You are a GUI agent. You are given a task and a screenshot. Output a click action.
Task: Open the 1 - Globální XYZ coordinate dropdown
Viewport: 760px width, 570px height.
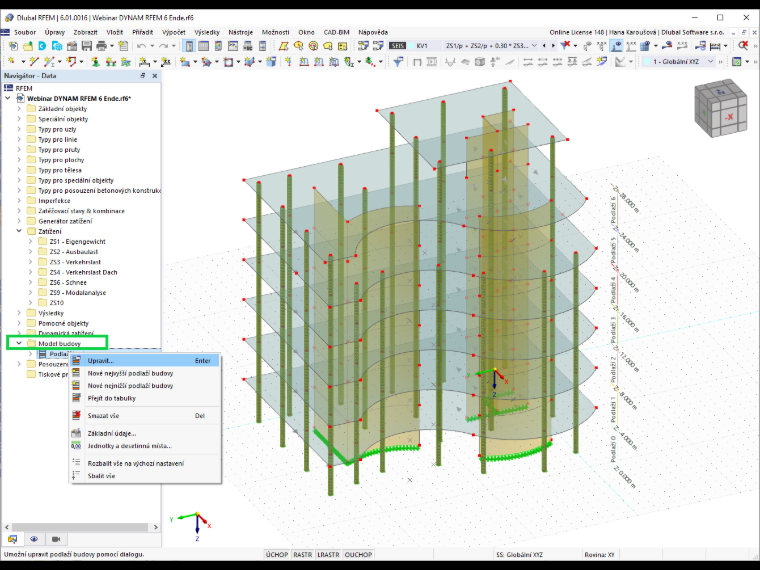[711, 62]
